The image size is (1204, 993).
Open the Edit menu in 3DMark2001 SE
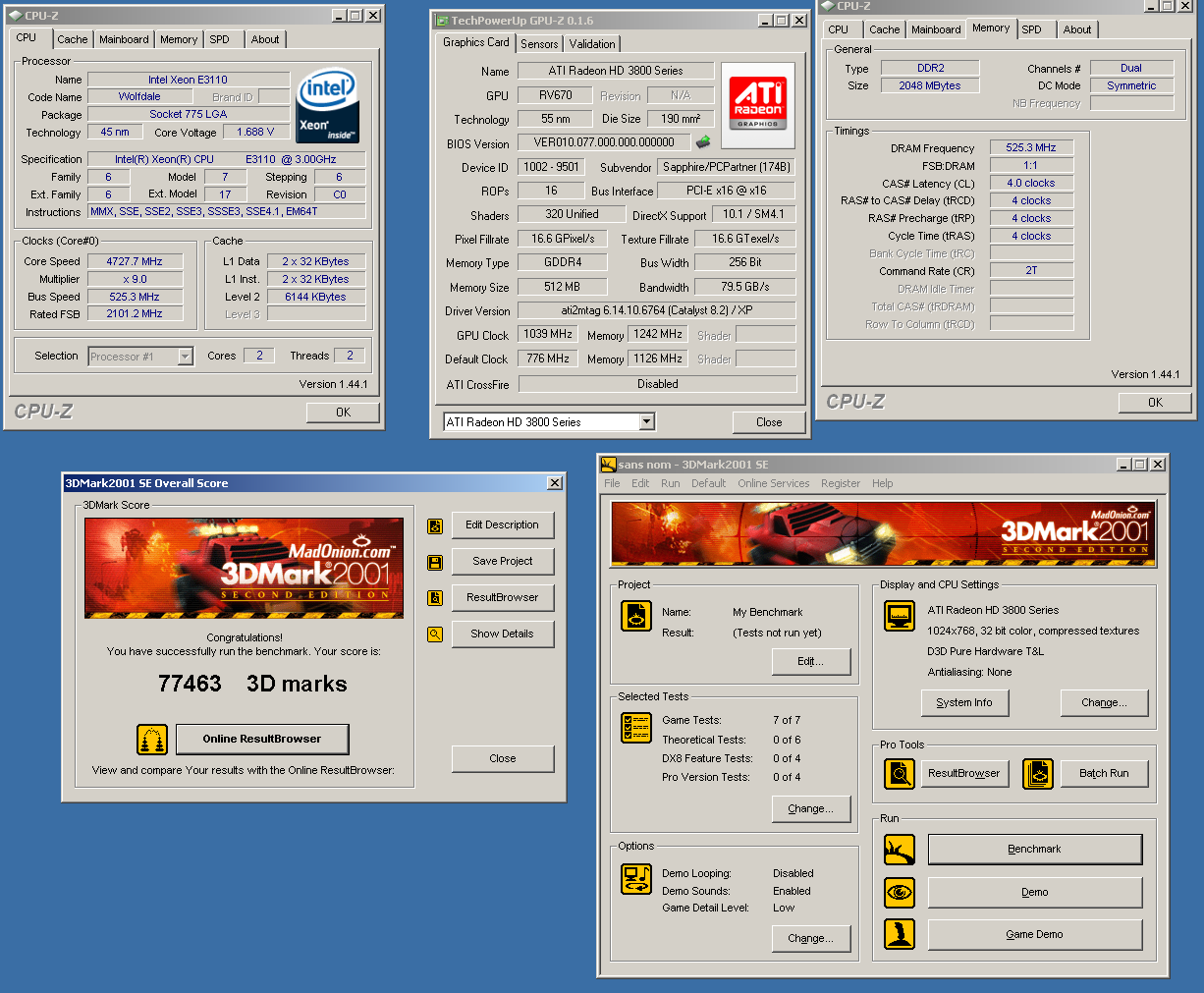click(x=640, y=483)
